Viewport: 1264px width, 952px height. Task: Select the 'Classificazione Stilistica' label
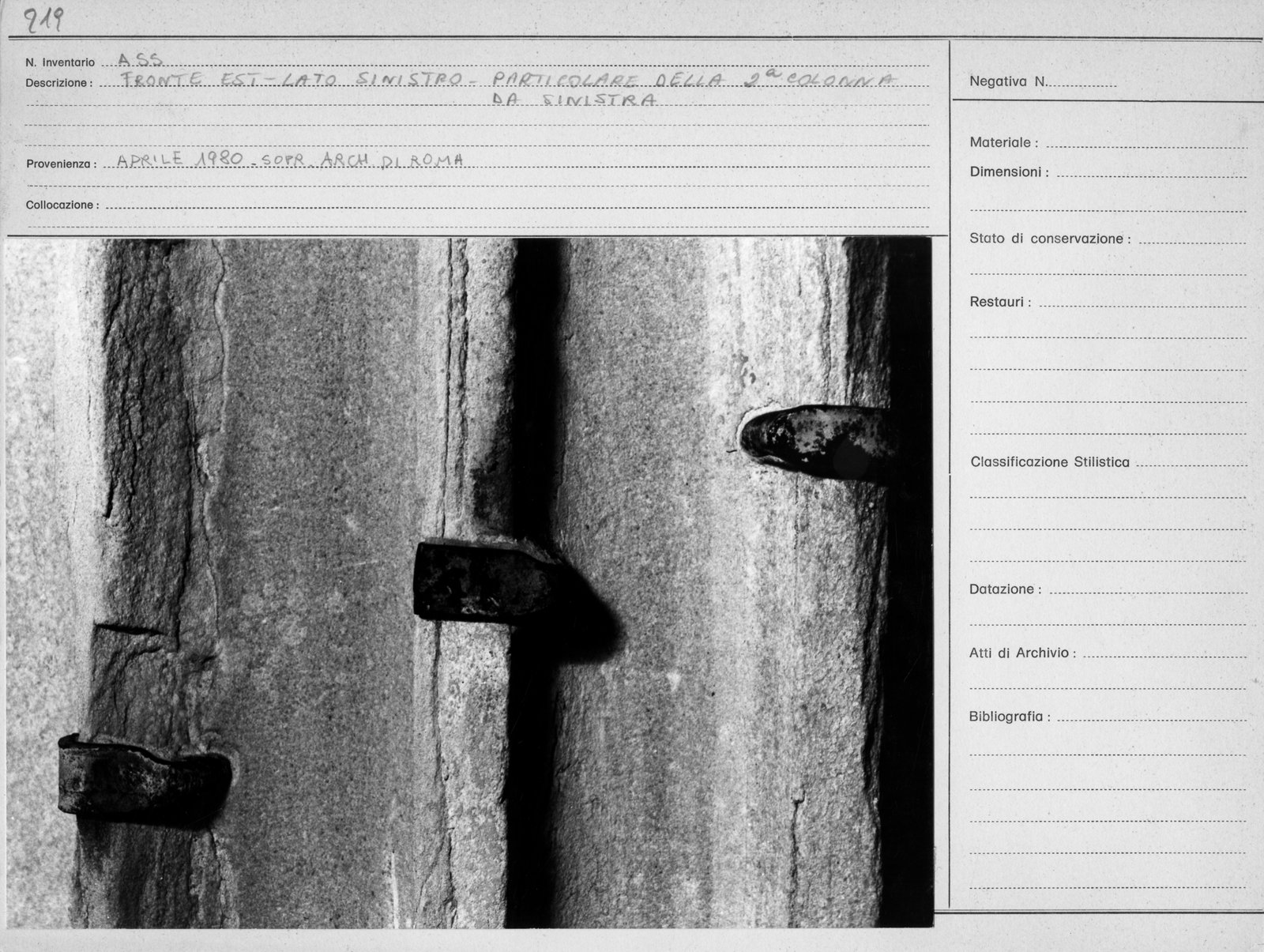(1050, 462)
